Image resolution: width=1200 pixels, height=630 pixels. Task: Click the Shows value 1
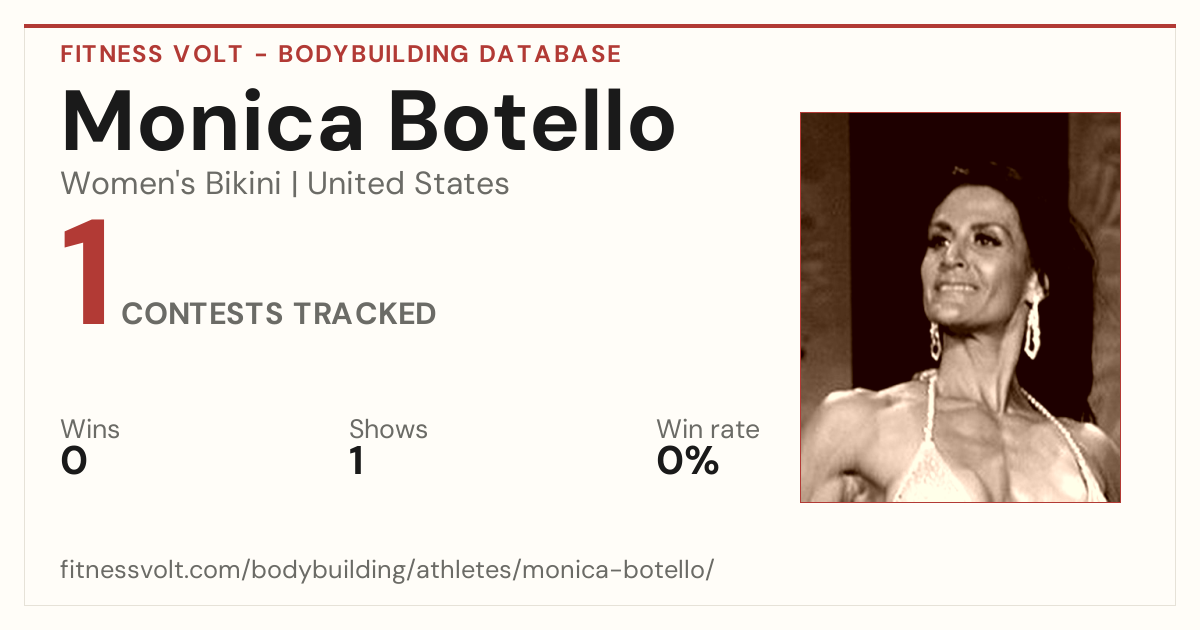(x=357, y=461)
